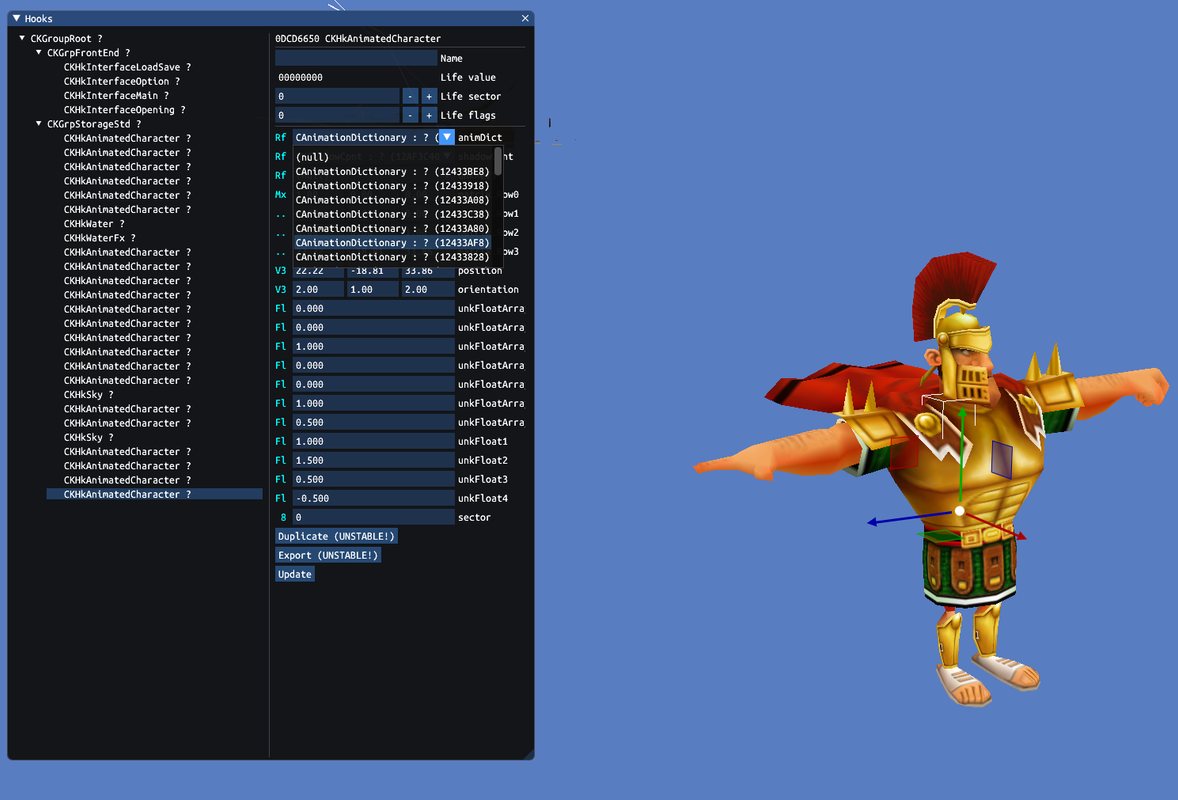Click the orientation Y field showing 1.00

[373, 289]
